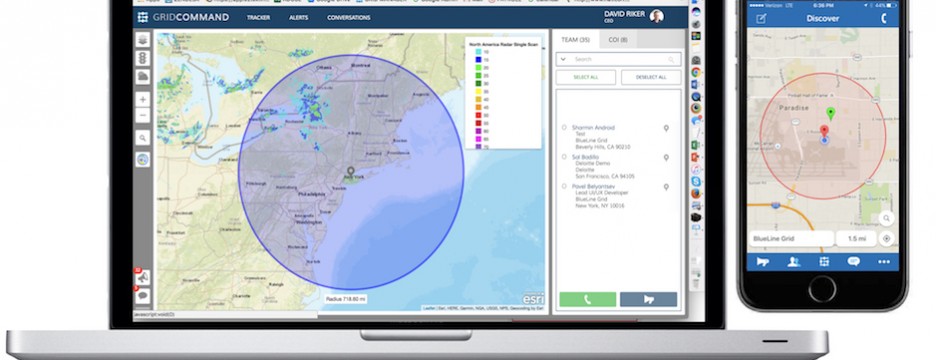936x360 pixels.
Task: Open the Alerts menu
Action: pyautogui.click(x=298, y=17)
